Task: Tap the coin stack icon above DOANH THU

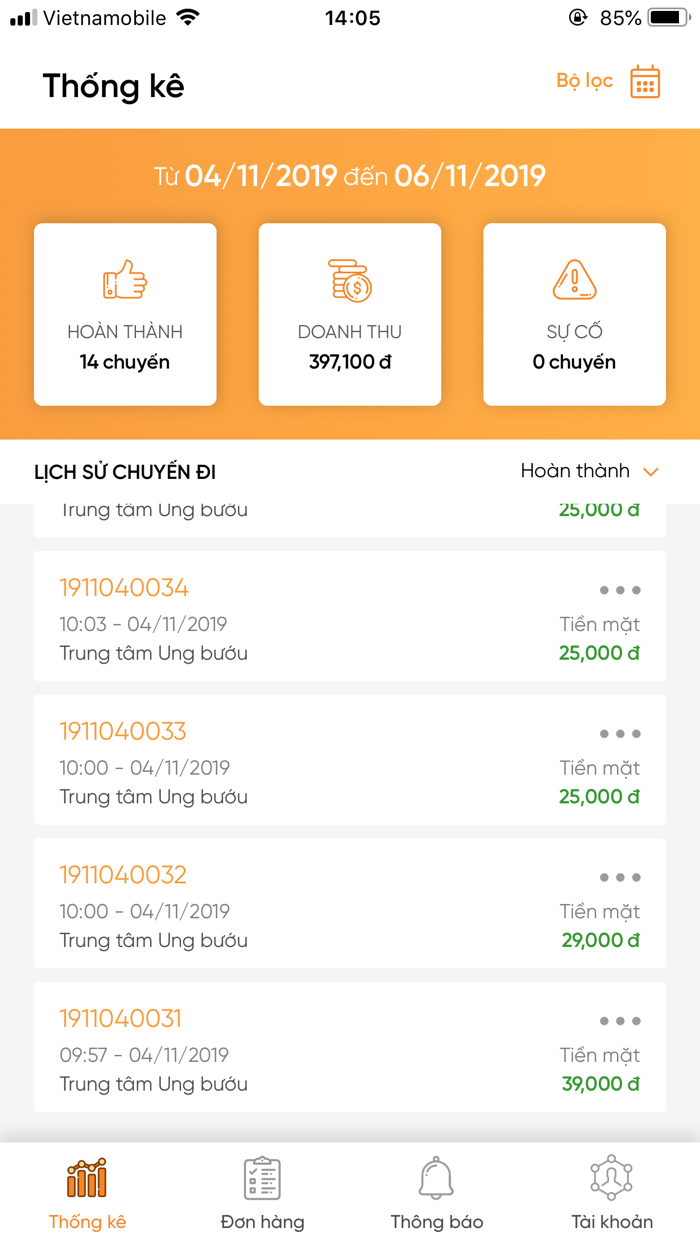Action: [x=350, y=278]
